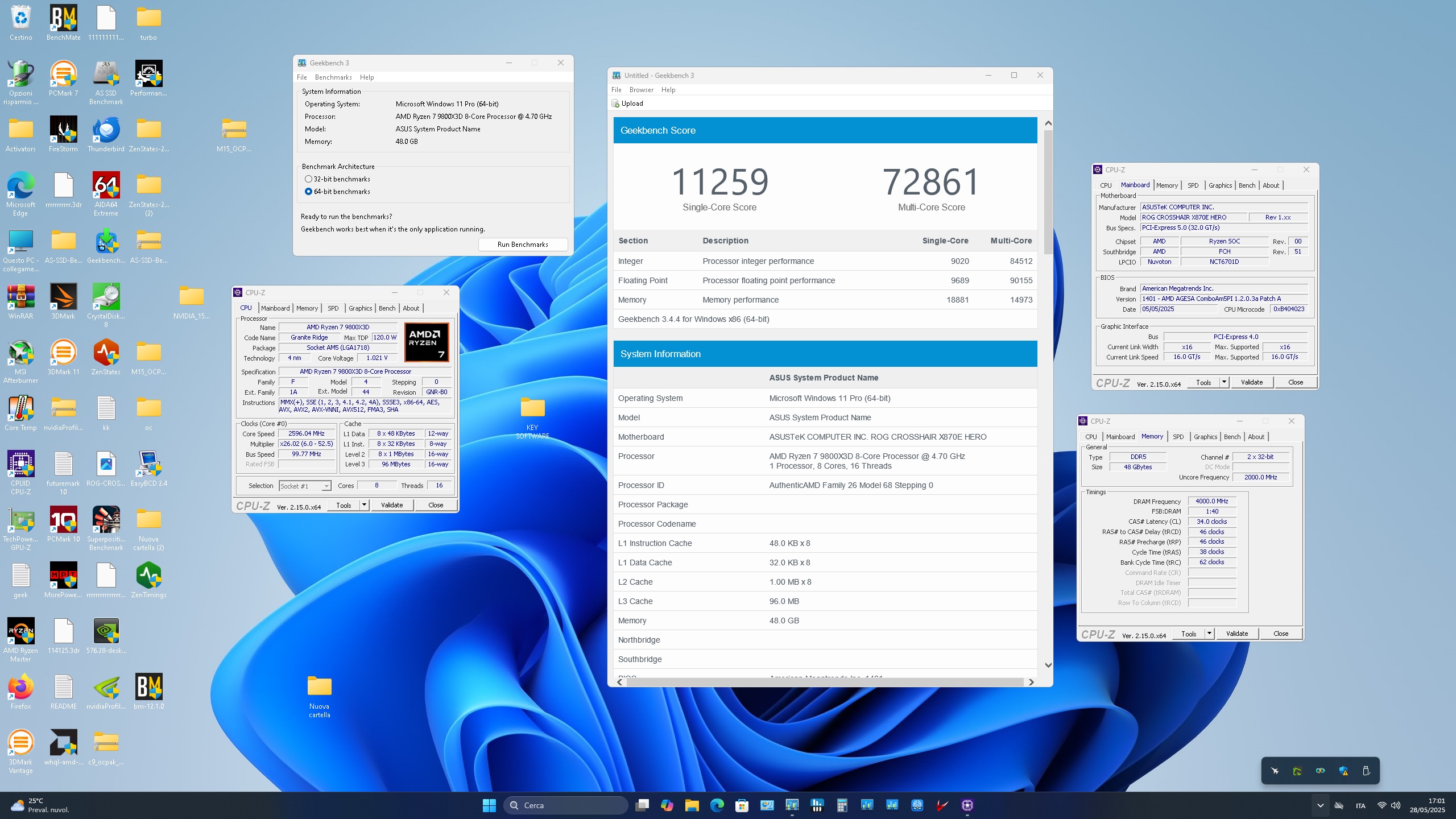Screen dimensions: 1456x819
Task: Open the FireStorm desktop shortcut
Action: (x=63, y=134)
